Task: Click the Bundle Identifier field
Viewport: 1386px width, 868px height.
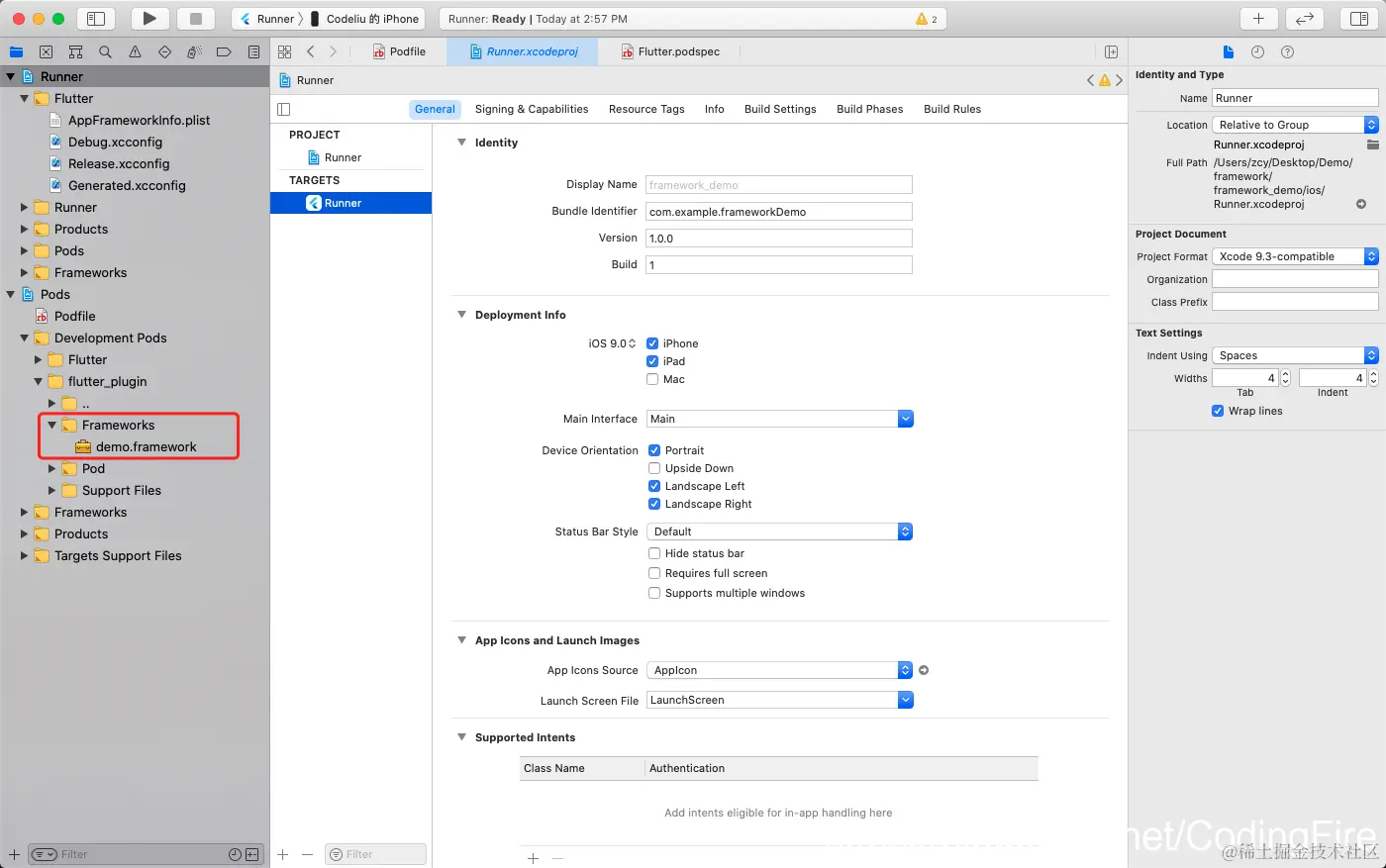Action: pyautogui.click(x=779, y=211)
